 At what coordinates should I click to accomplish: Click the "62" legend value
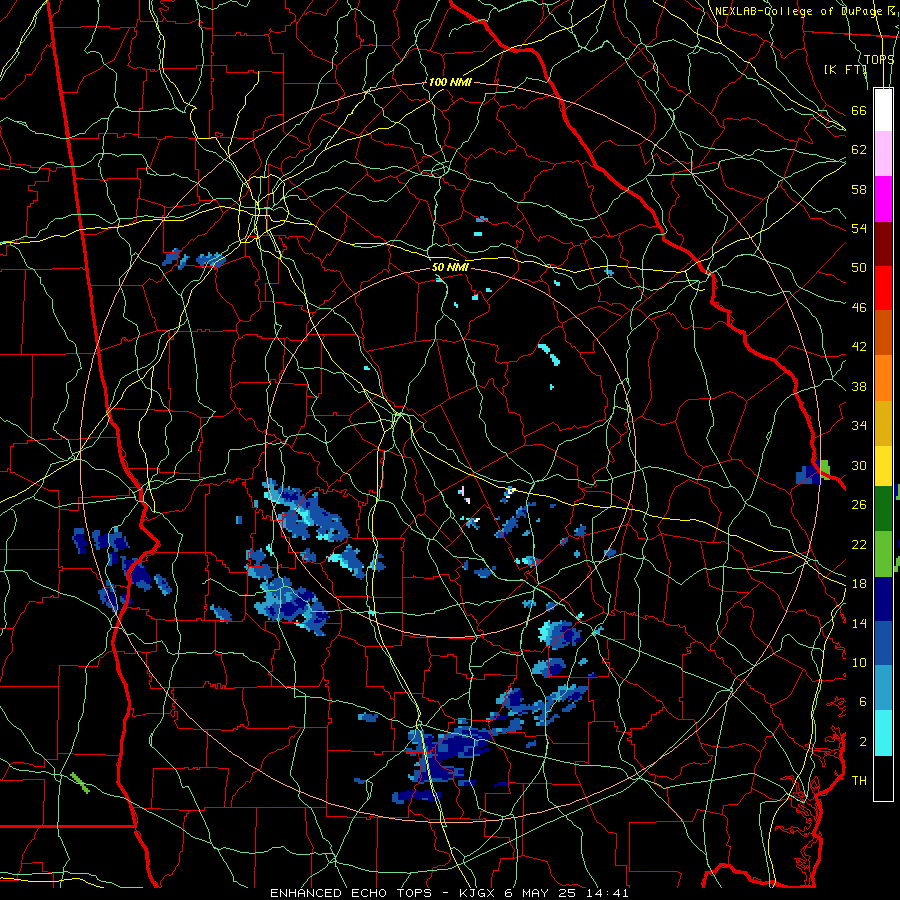pyautogui.click(x=859, y=150)
